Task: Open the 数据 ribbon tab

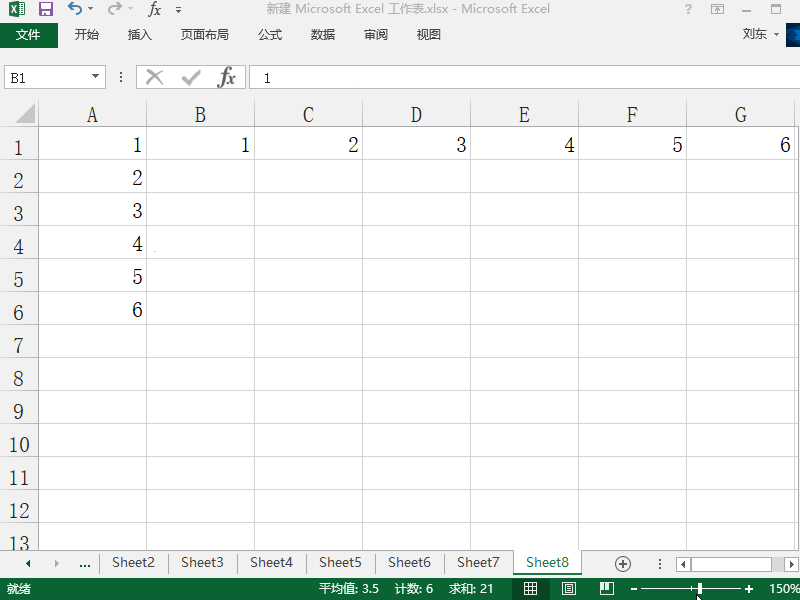Action: [322, 34]
